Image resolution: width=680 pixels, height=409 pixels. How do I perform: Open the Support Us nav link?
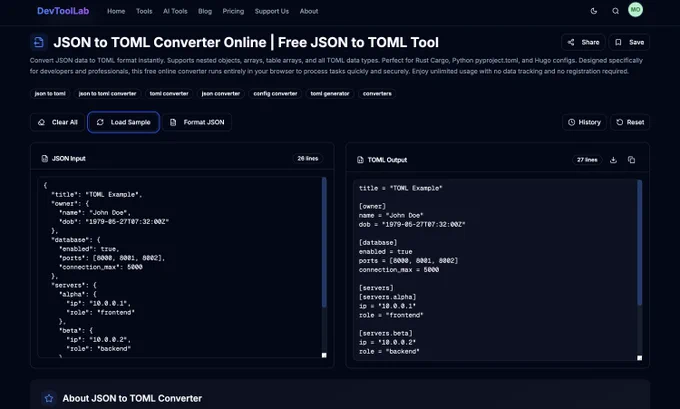coord(272,11)
